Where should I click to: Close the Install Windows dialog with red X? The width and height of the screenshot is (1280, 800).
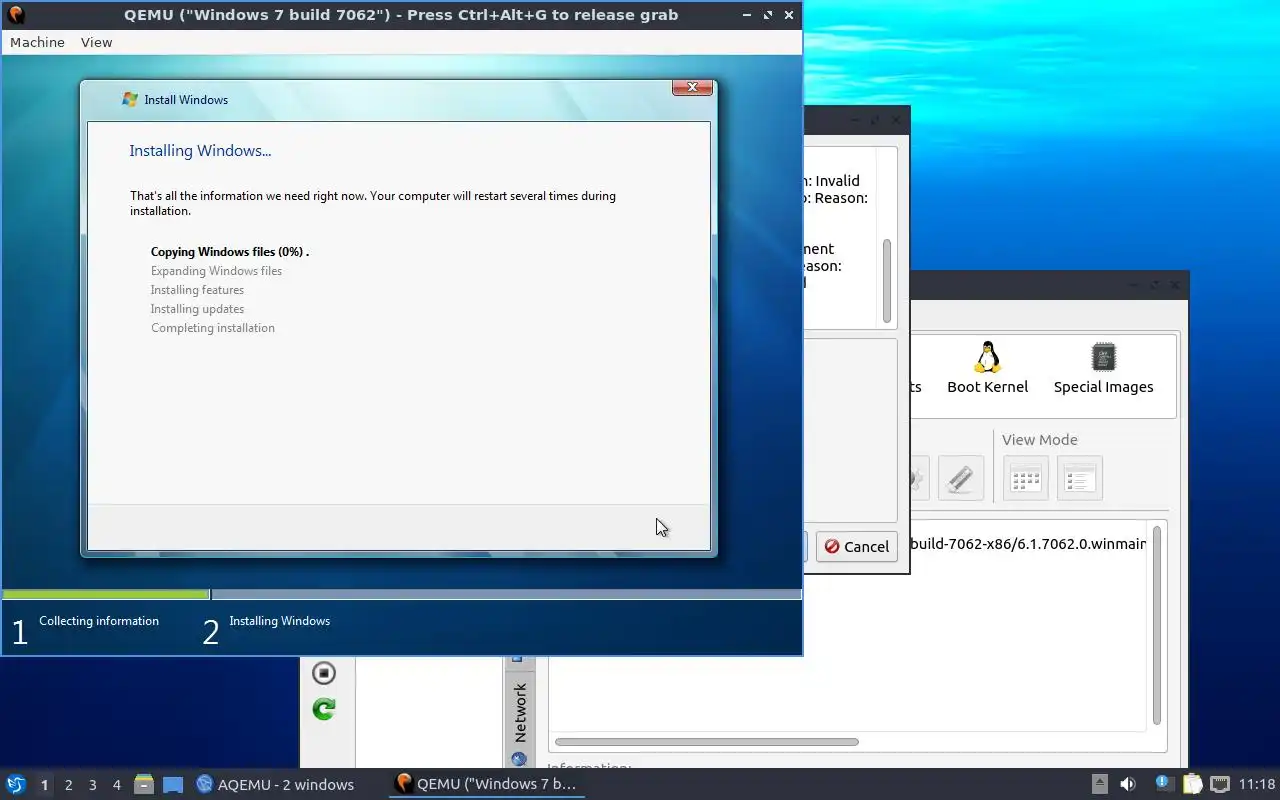coord(692,88)
